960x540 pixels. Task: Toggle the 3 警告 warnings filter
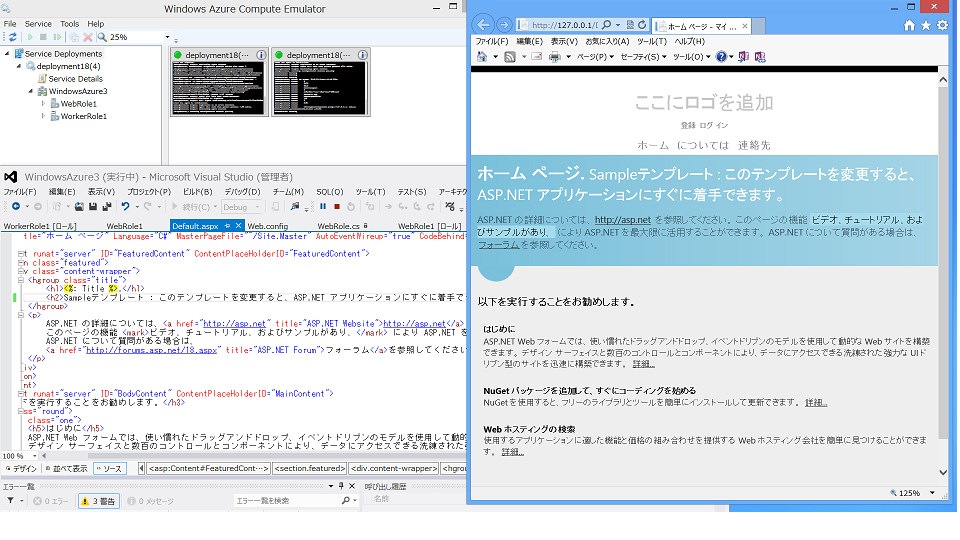[98, 501]
